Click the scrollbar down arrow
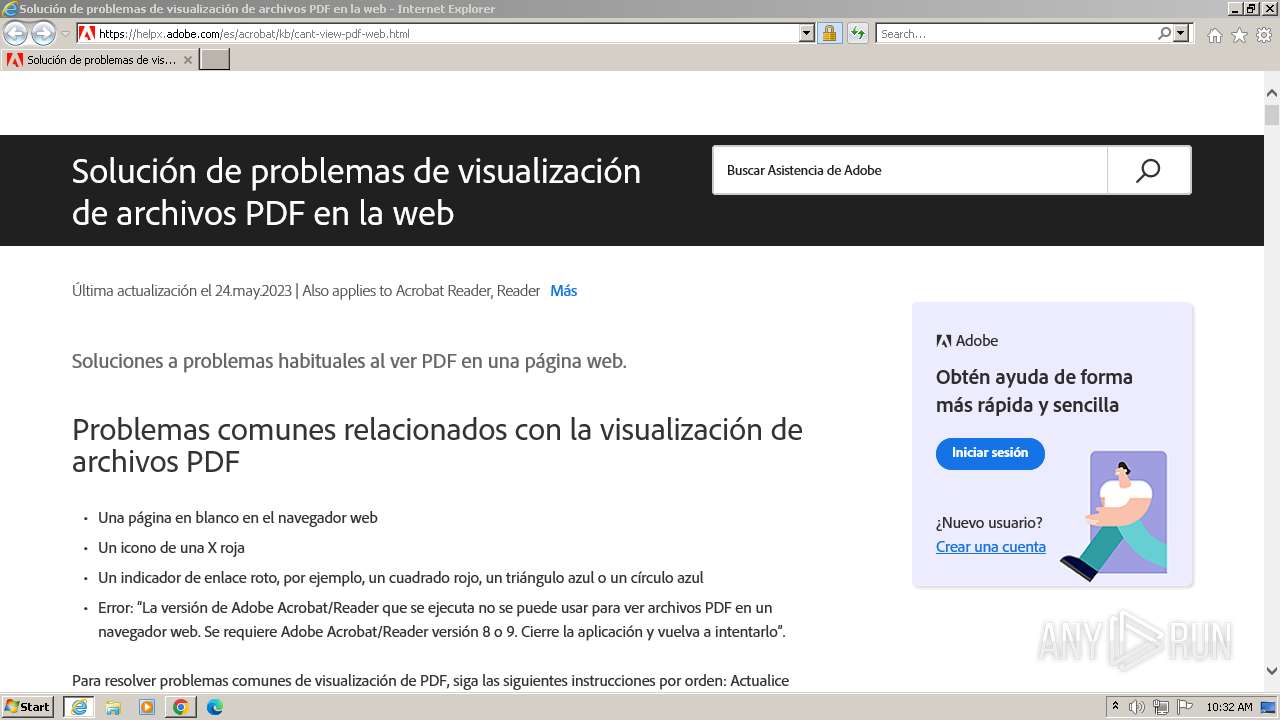The height and width of the screenshot is (720, 1280). (x=1272, y=671)
